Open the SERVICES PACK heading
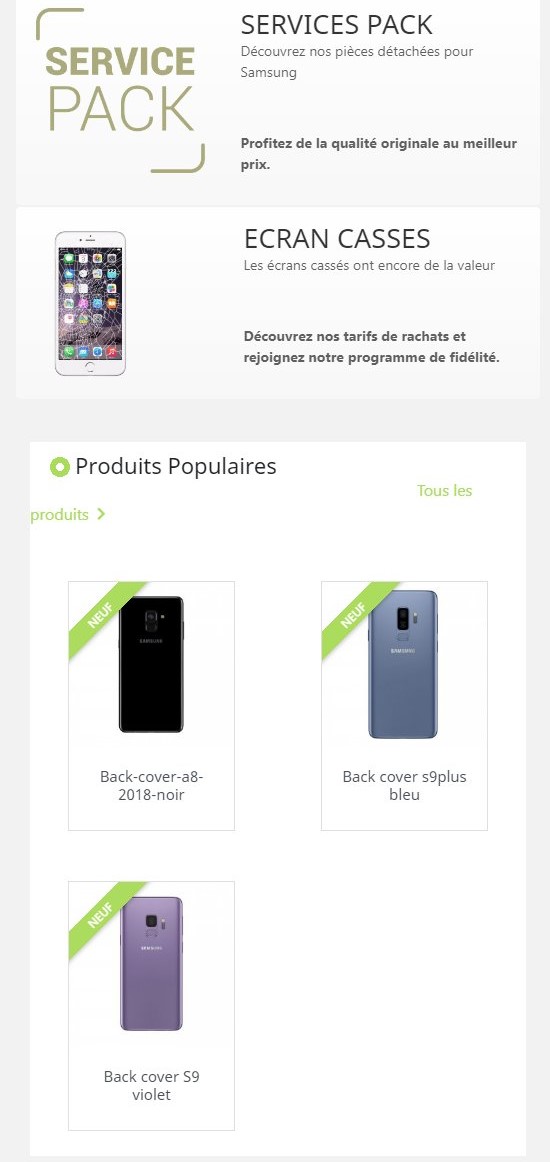The image size is (550, 1162). coord(337,25)
